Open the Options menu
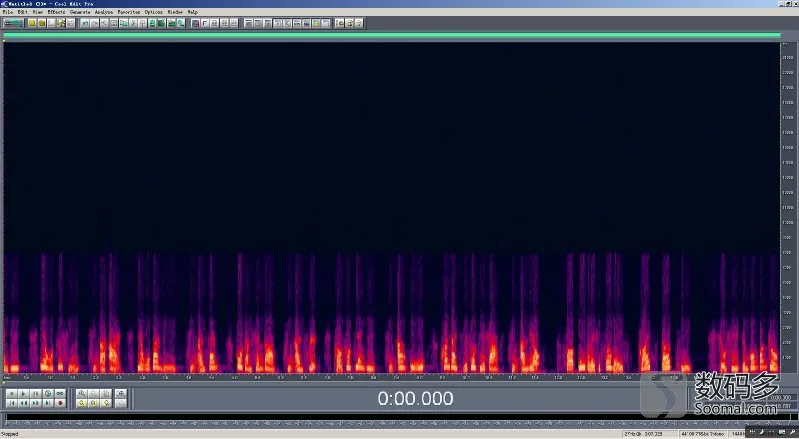 153,12
